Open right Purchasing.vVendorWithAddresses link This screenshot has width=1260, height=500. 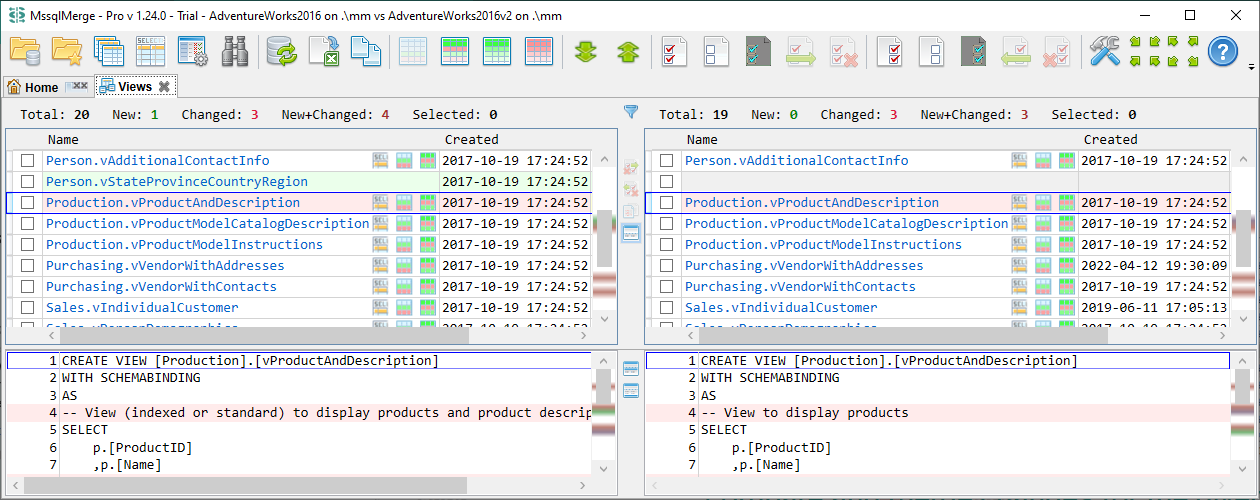tap(804, 265)
